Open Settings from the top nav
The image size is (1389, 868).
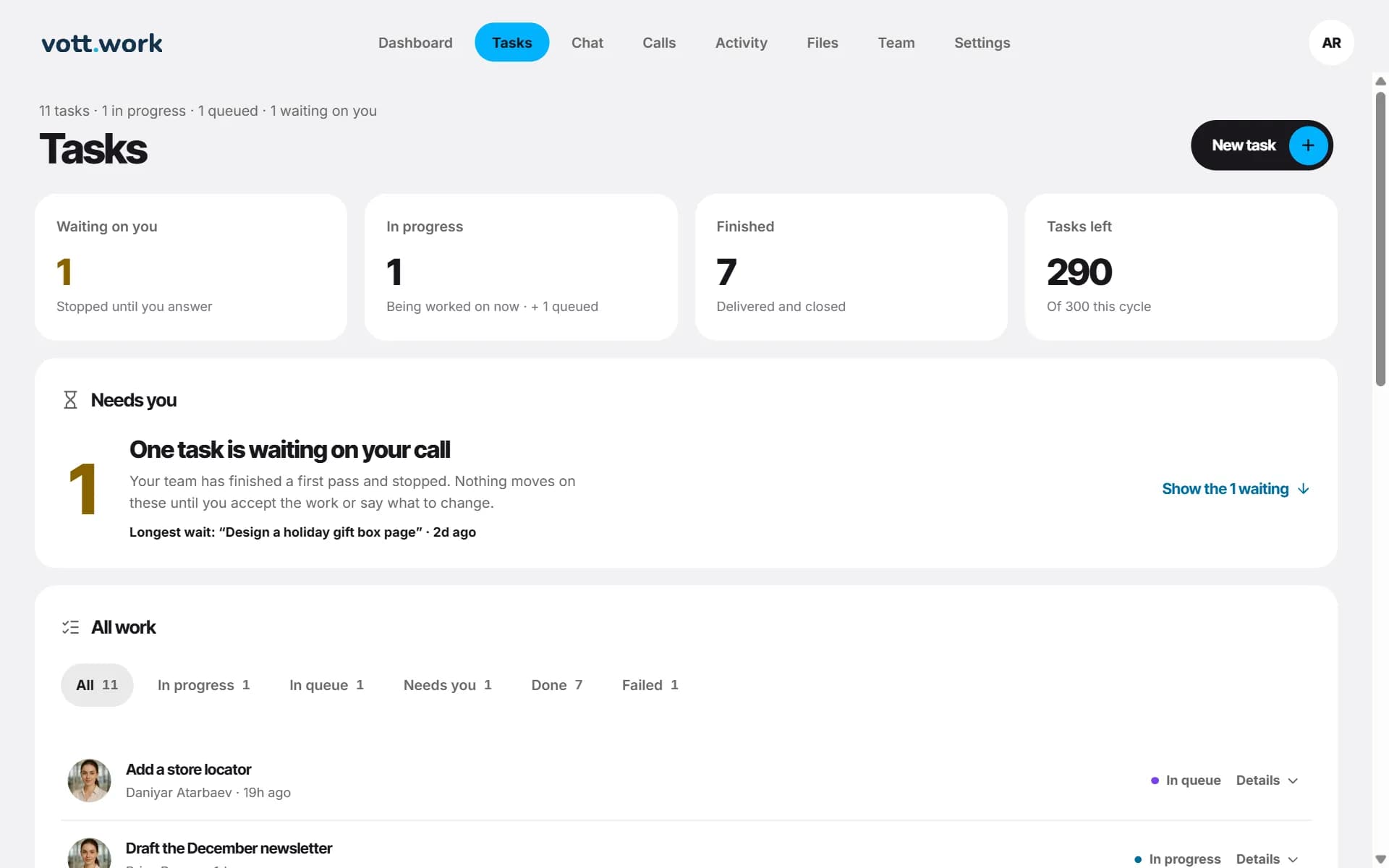click(982, 43)
